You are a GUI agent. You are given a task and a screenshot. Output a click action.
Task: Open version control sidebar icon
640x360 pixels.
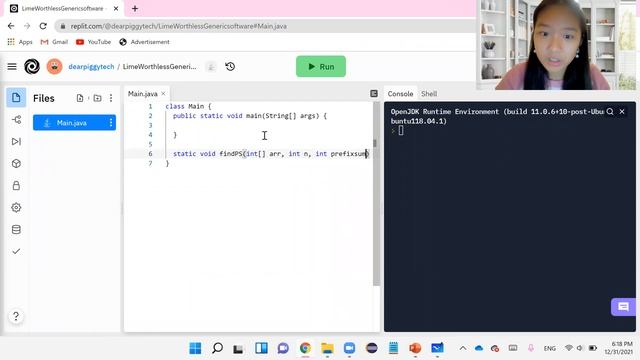tap(16, 120)
